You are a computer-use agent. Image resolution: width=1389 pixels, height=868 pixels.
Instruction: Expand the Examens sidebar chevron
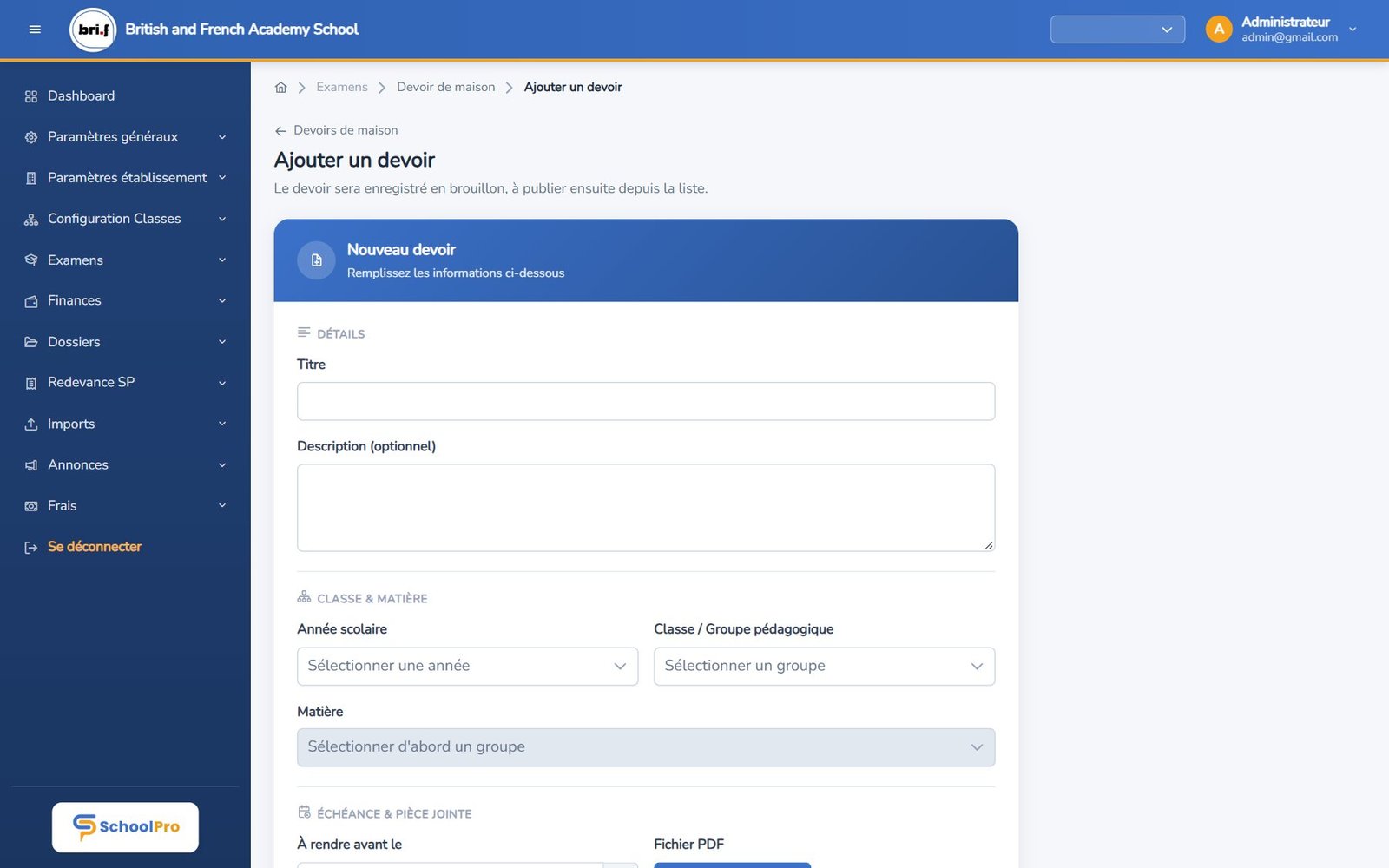click(x=222, y=260)
